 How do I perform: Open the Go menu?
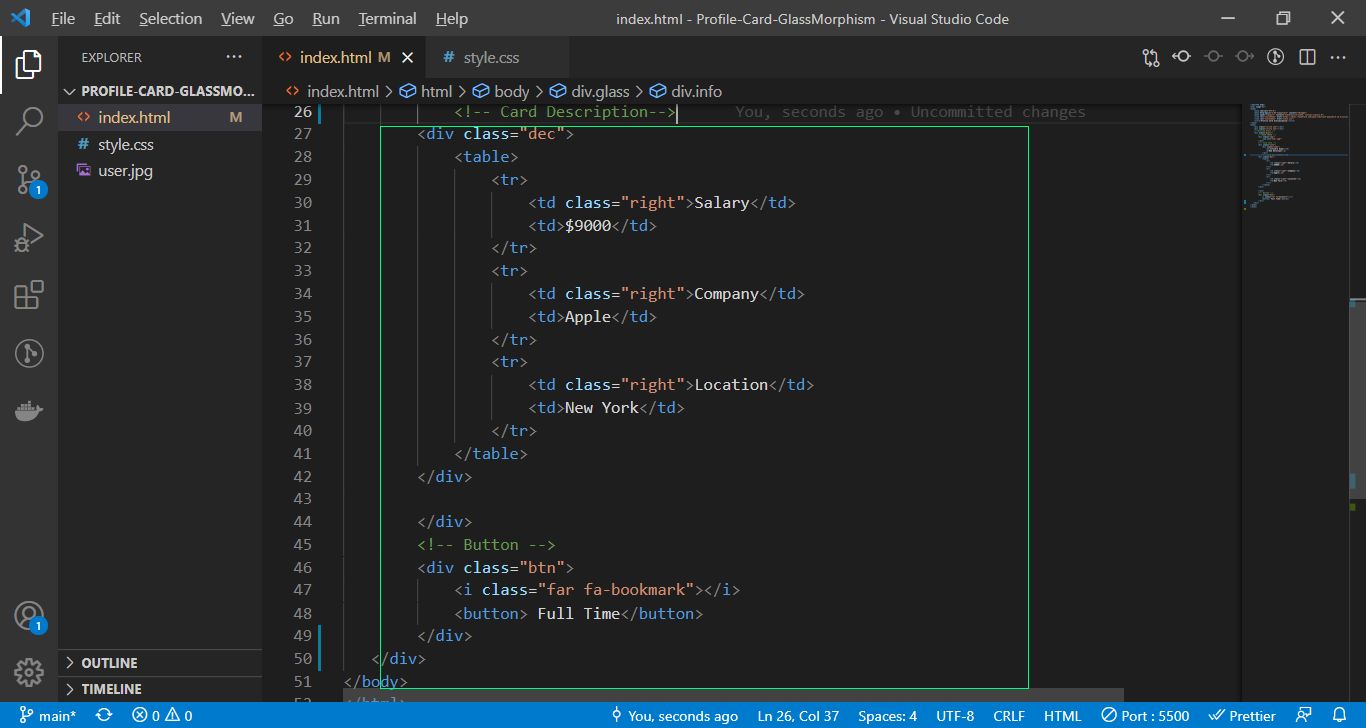tap(283, 18)
